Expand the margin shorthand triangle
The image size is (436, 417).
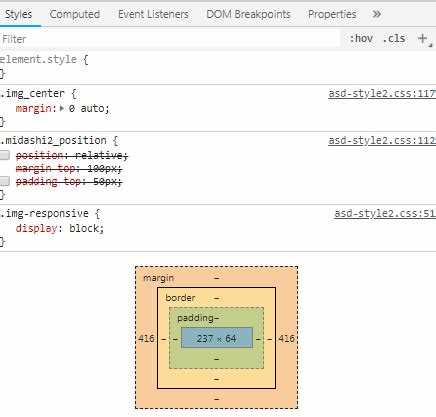tap(62, 108)
